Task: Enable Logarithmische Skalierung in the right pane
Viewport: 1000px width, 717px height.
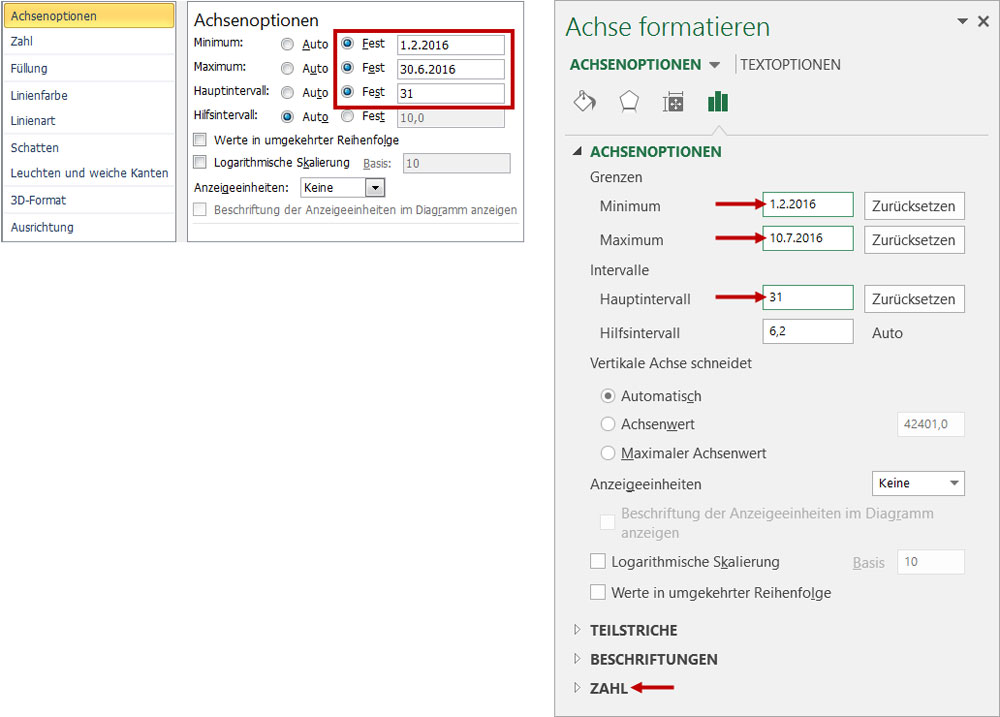Action: (598, 562)
